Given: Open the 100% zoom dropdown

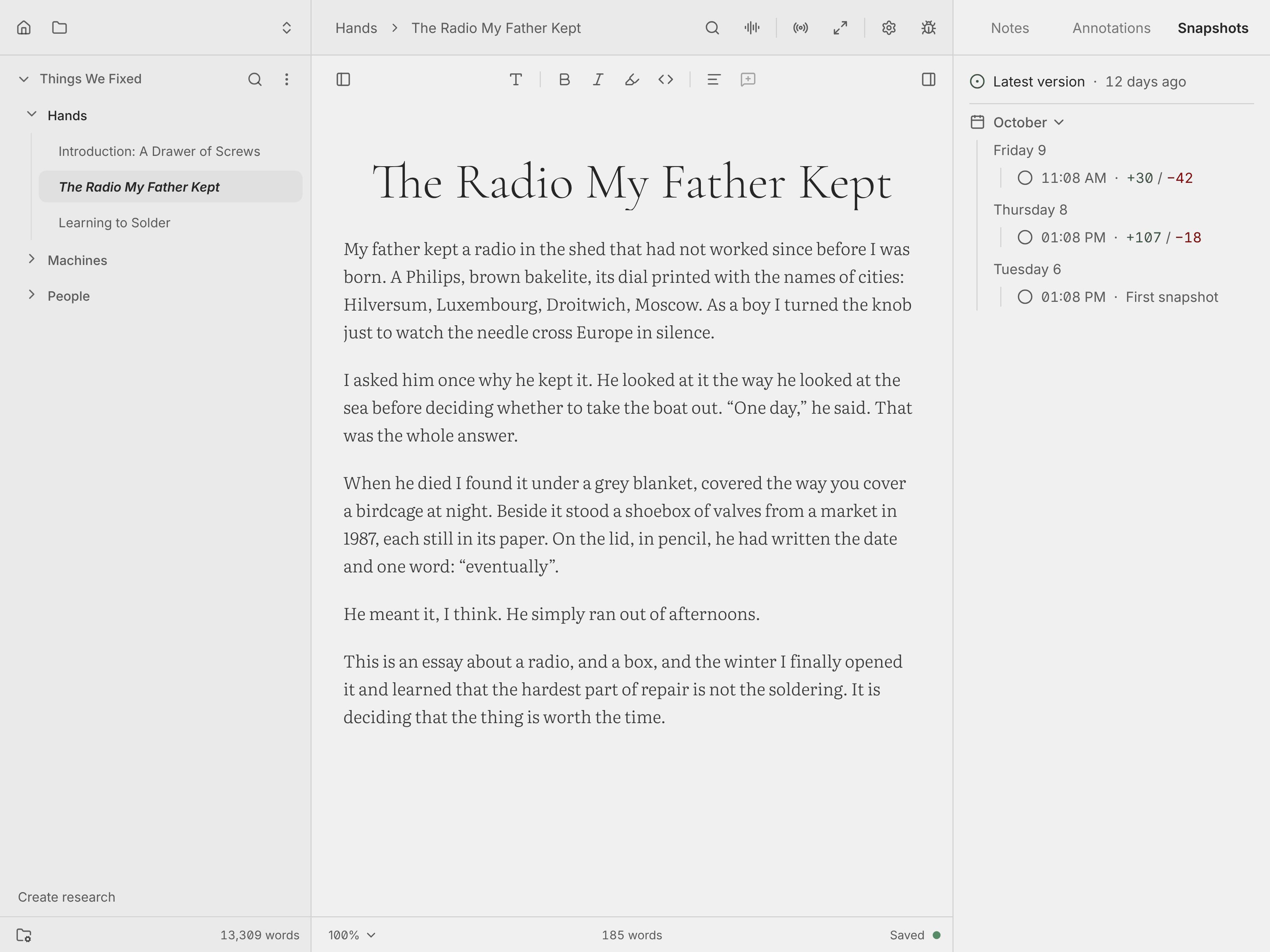Looking at the screenshot, I should pyautogui.click(x=352, y=935).
